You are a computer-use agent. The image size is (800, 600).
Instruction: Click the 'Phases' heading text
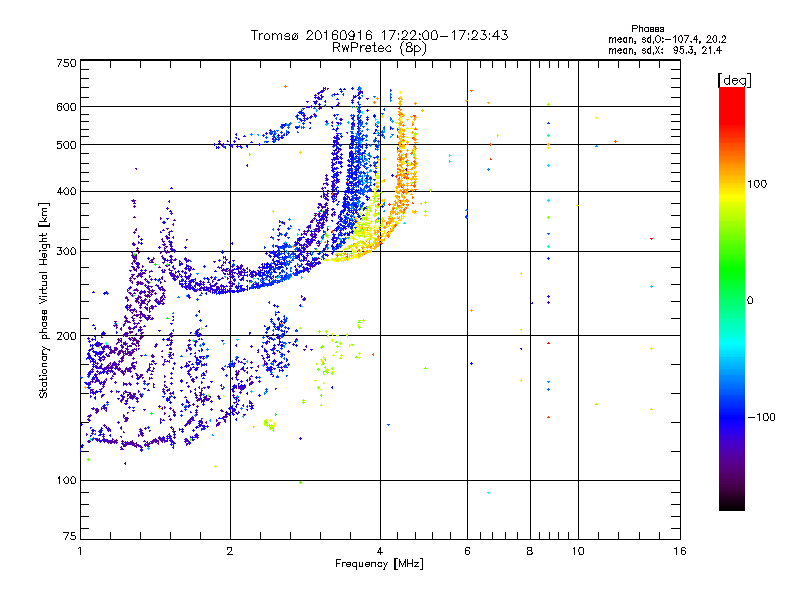(x=647, y=29)
